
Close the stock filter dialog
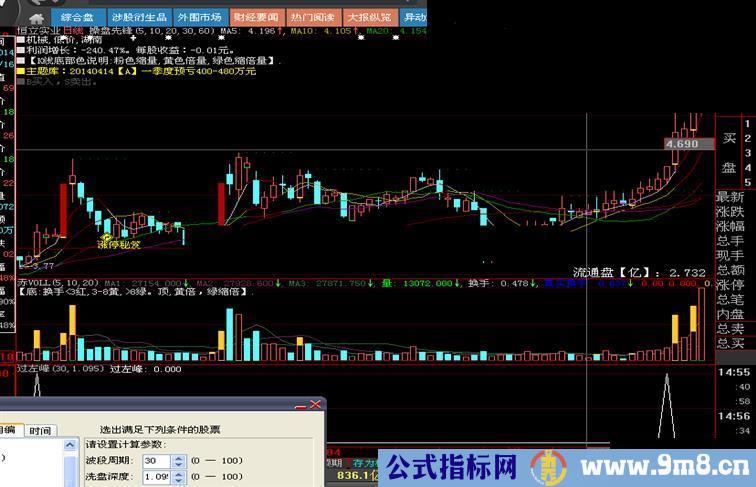tap(316, 406)
